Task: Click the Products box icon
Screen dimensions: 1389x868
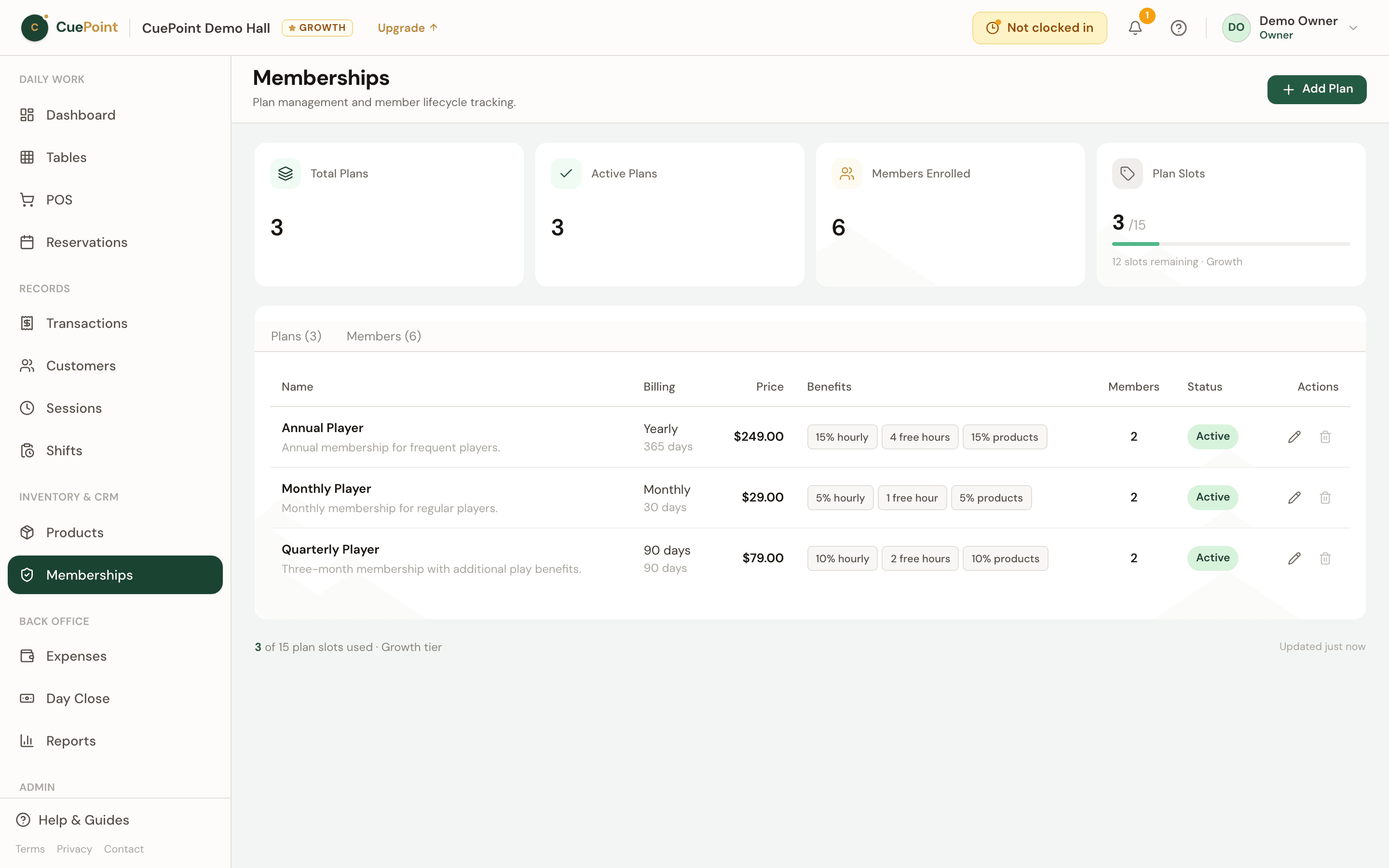Action: [27, 532]
